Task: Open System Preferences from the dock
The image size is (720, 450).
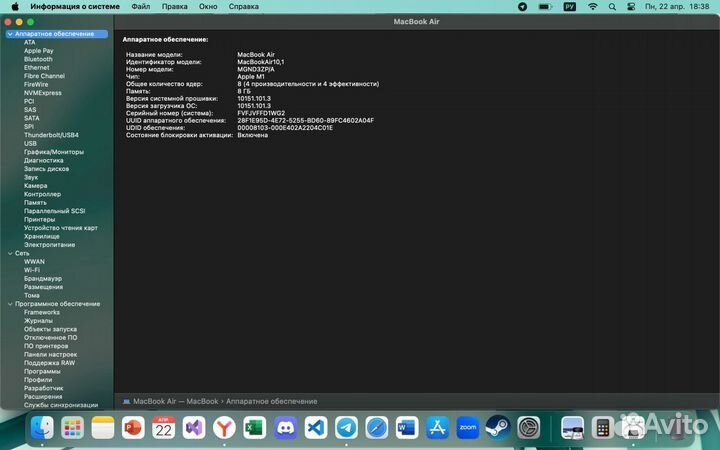Action: coord(529,428)
